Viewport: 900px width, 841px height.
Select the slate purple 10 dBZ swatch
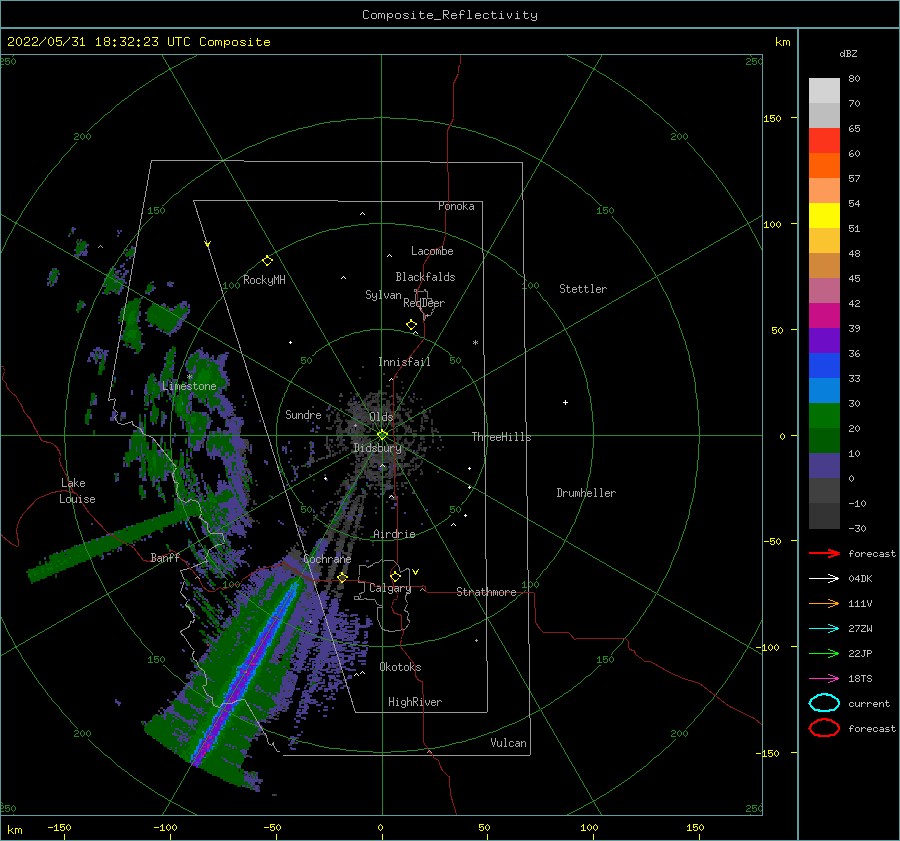tap(824, 466)
